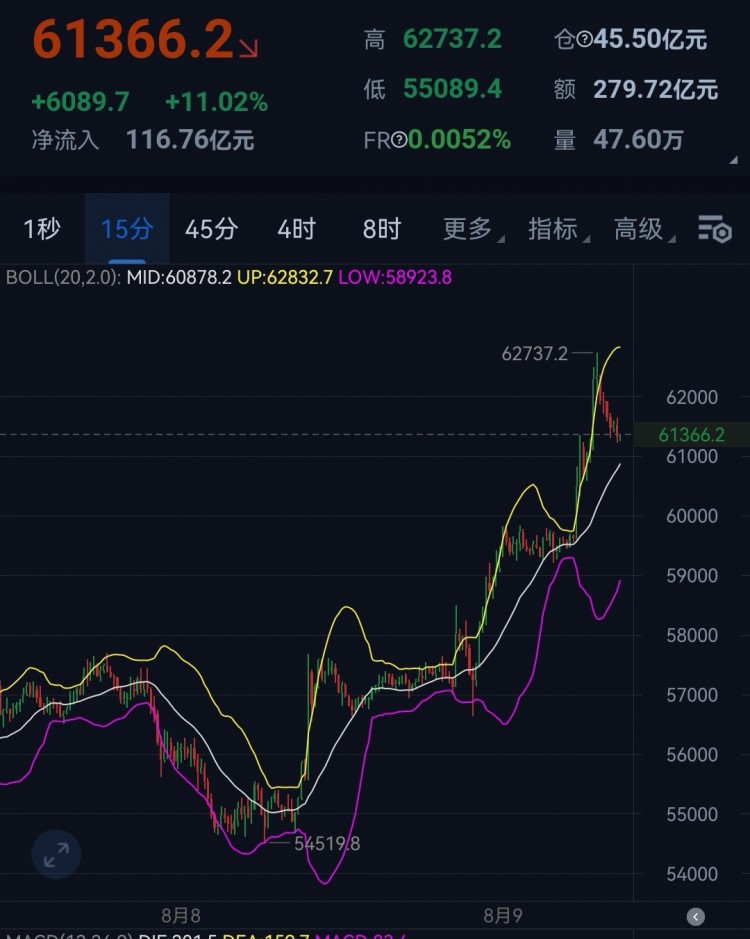Switch to the 8时 timeframe
The height and width of the screenshot is (939, 750).
pos(382,229)
